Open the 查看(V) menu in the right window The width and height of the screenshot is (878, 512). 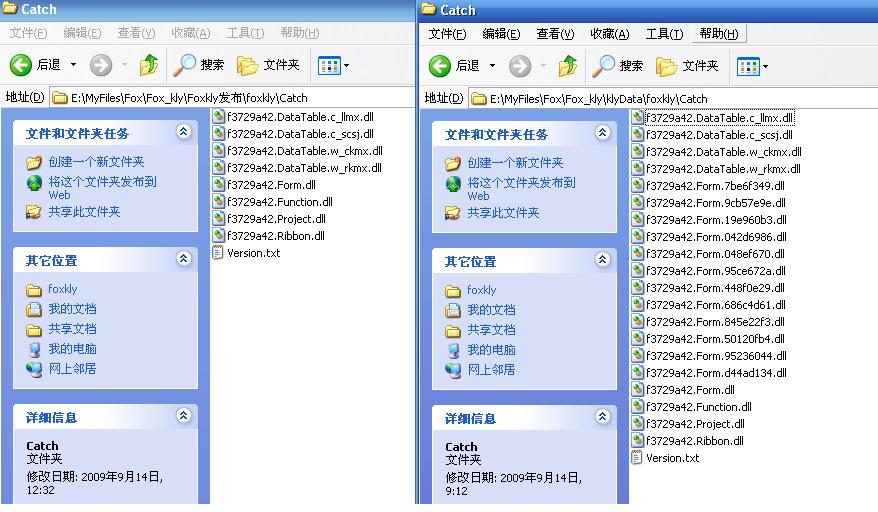pyautogui.click(x=555, y=34)
